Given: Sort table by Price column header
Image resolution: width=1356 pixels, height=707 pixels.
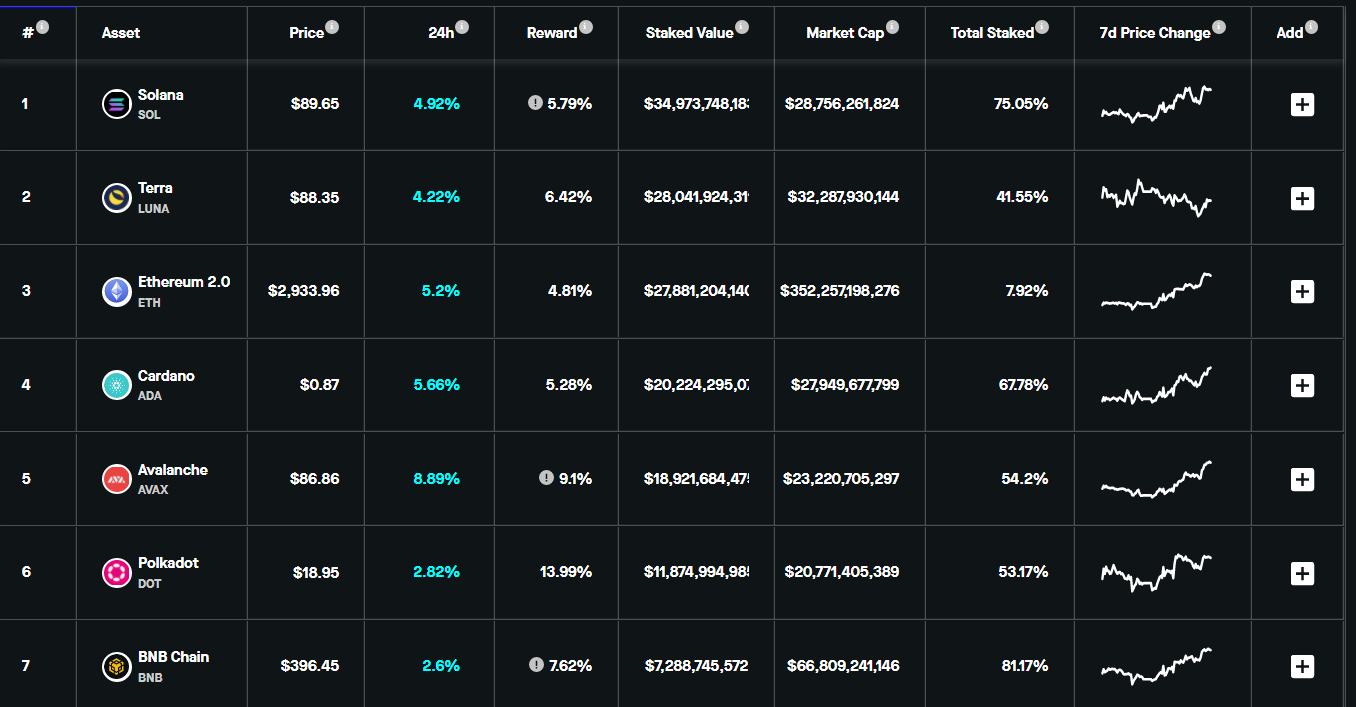Looking at the screenshot, I should tap(307, 33).
